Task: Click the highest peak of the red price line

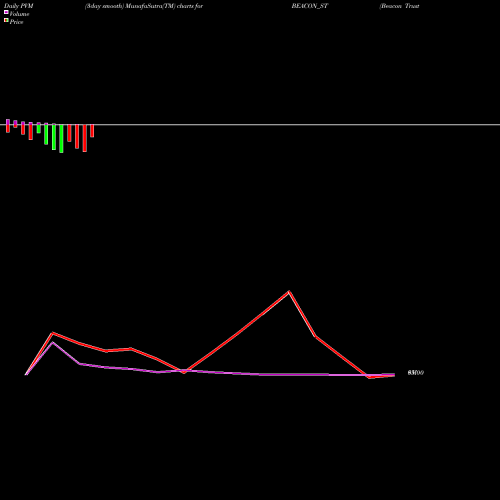Action: click(x=289, y=292)
